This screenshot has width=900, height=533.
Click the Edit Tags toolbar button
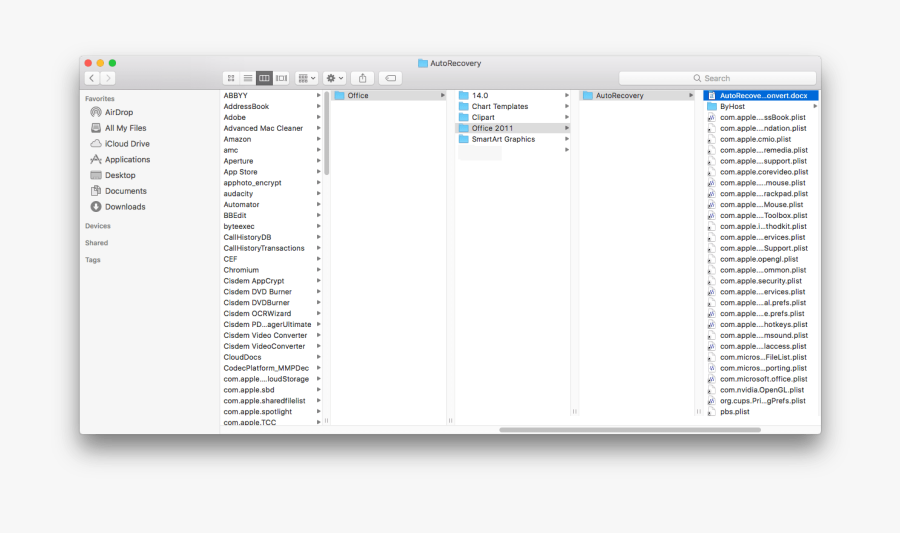pos(390,78)
